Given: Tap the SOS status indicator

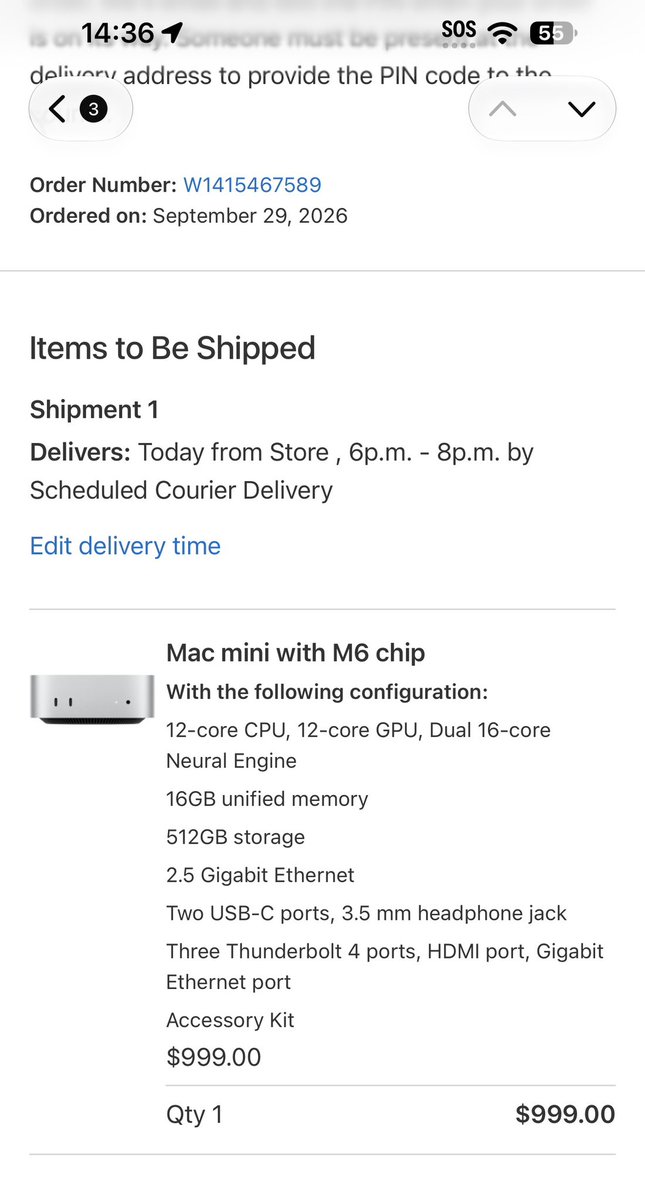Looking at the screenshot, I should point(459,30).
